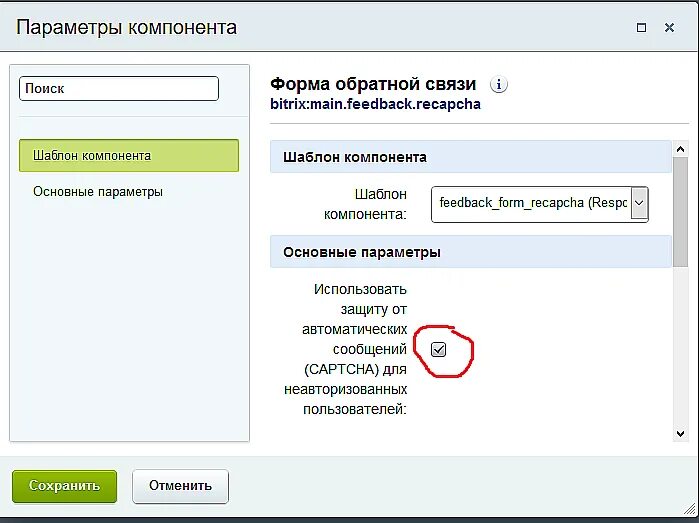
Task: Click the Форма обратной связи heading
Action: [x=373, y=84]
